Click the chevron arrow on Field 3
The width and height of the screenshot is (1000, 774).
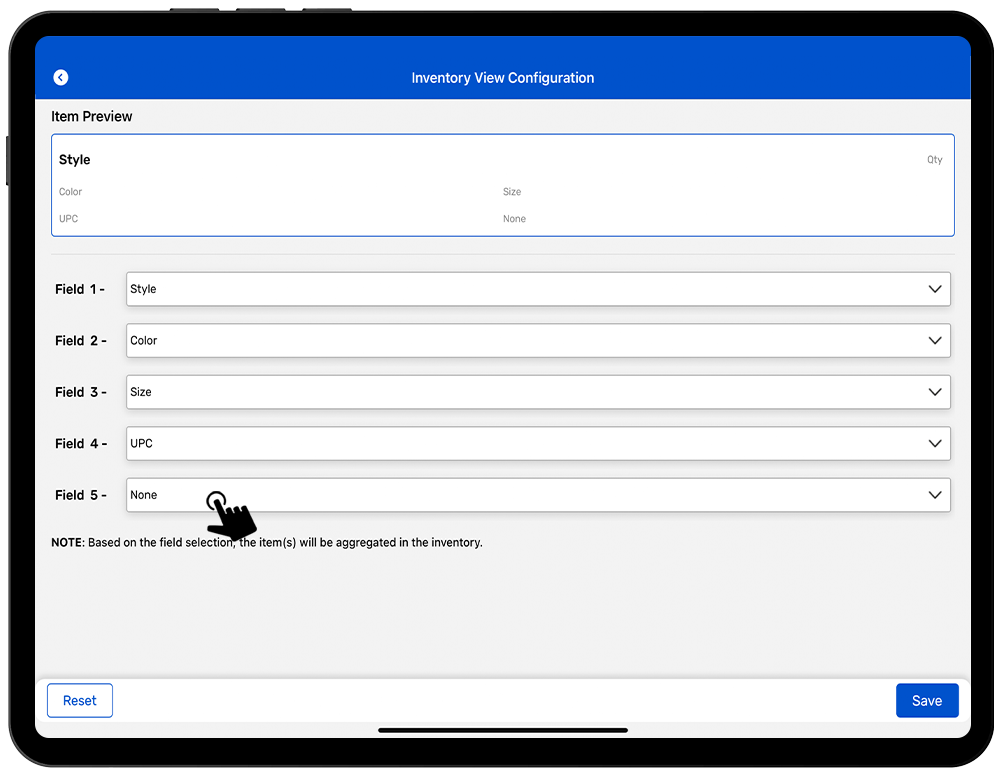pos(935,392)
